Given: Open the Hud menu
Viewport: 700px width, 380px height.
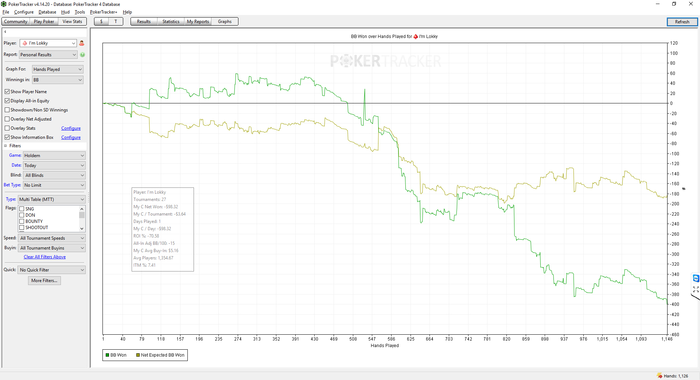Looking at the screenshot, I should point(65,12).
